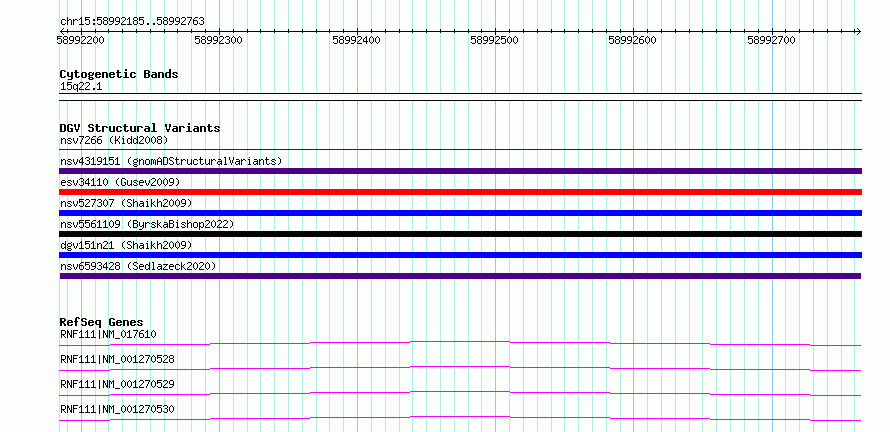
Task: Open transcript RNF111|NM_001270529
Action: [x=117, y=384]
